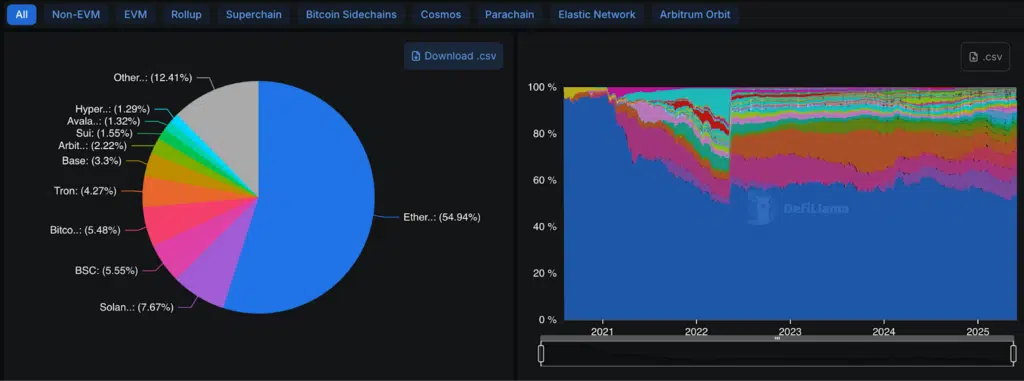The width and height of the screenshot is (1024, 381).
Task: Switch to the Non-EVM tab
Action: coord(76,14)
